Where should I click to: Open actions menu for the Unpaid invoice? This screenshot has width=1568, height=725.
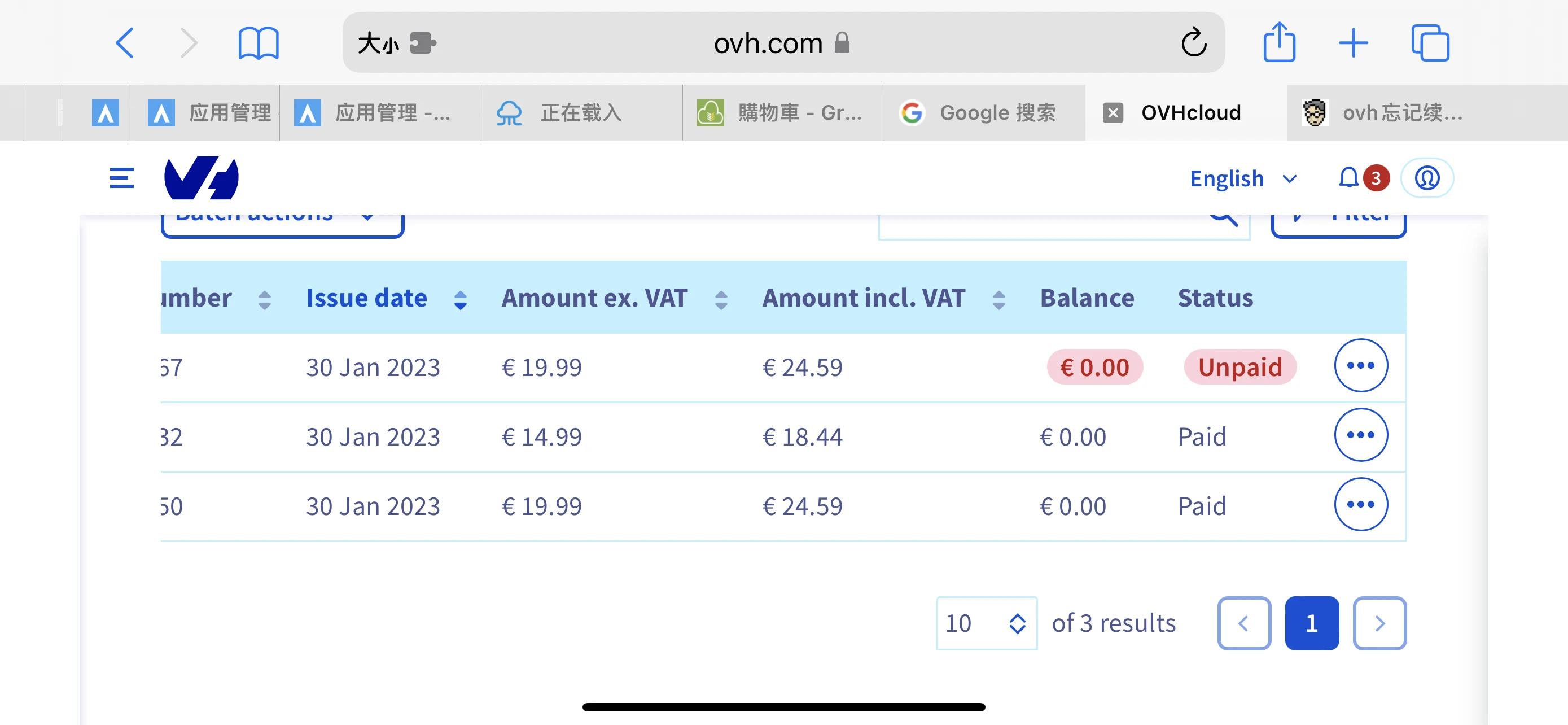pos(1360,365)
